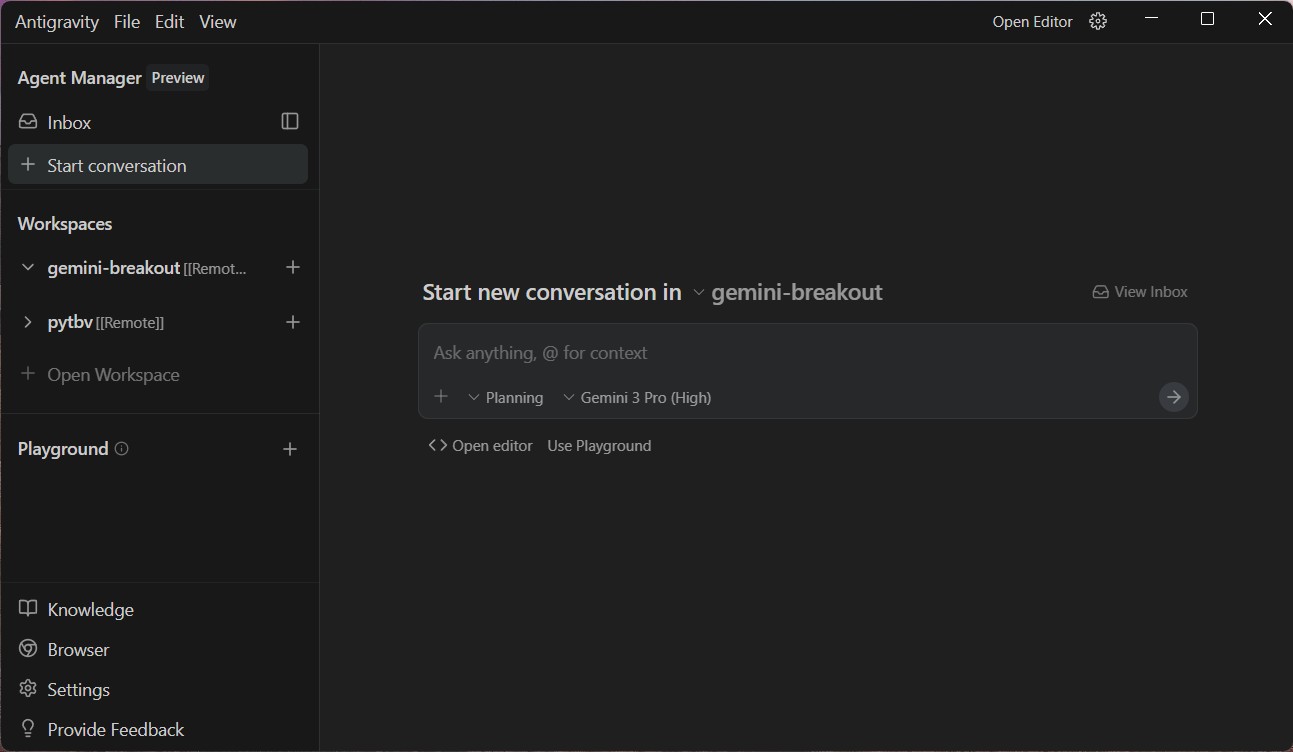Screen dimensions: 1293x752
Task: Click the add context plus icon in prompt box
Action: [441, 397]
